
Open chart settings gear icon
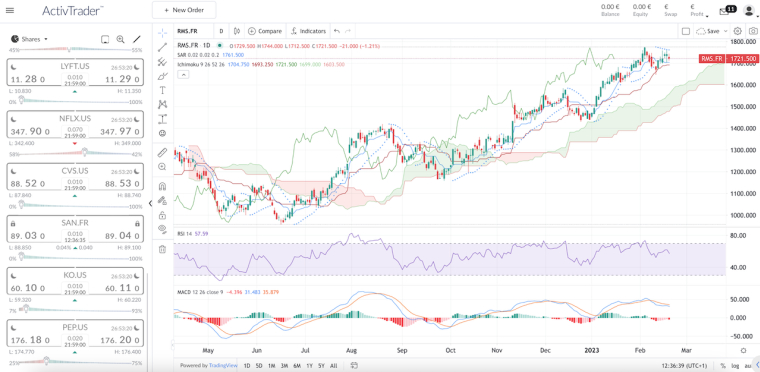(x=737, y=31)
